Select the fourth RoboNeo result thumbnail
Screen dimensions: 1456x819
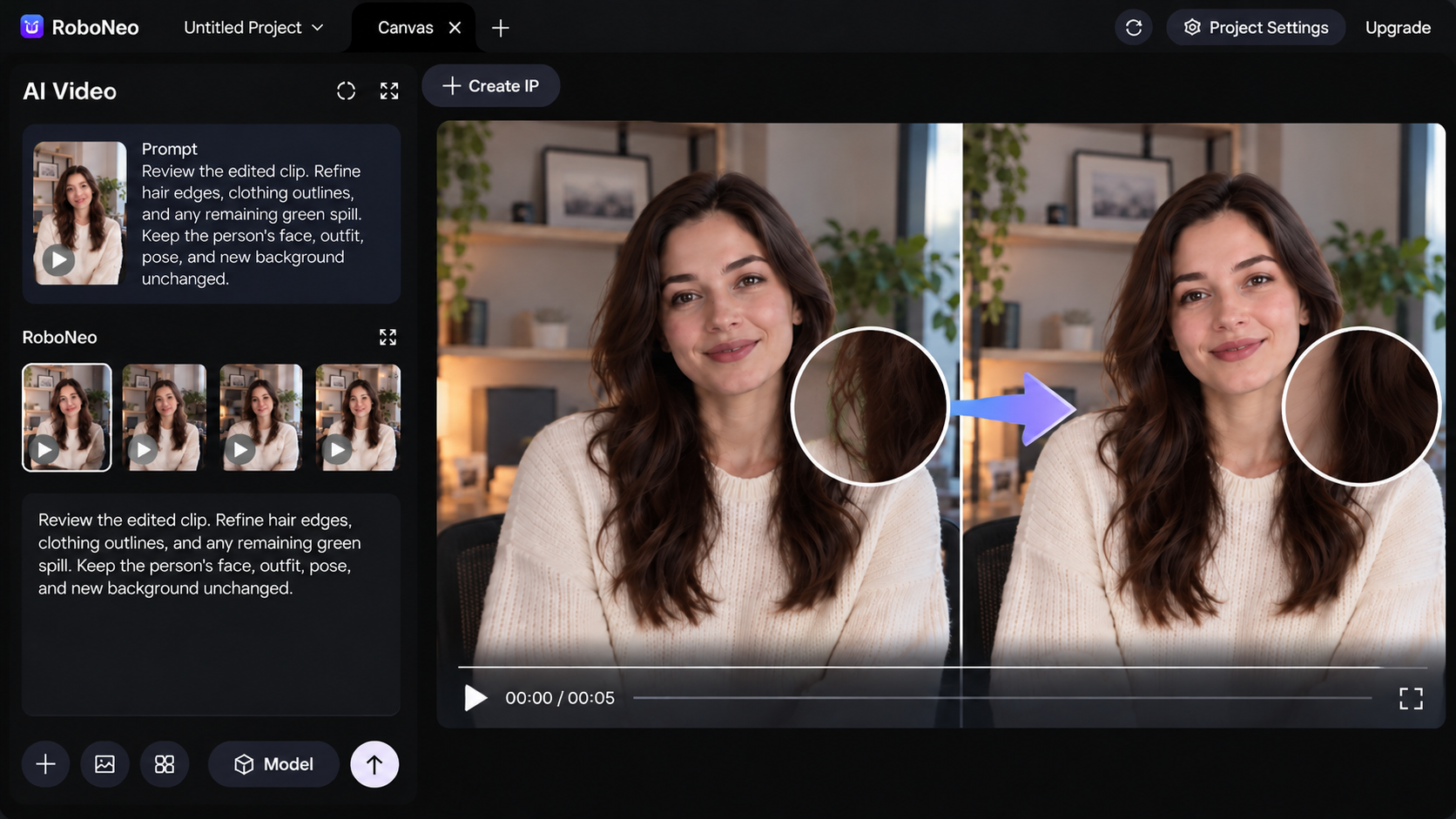tap(358, 417)
